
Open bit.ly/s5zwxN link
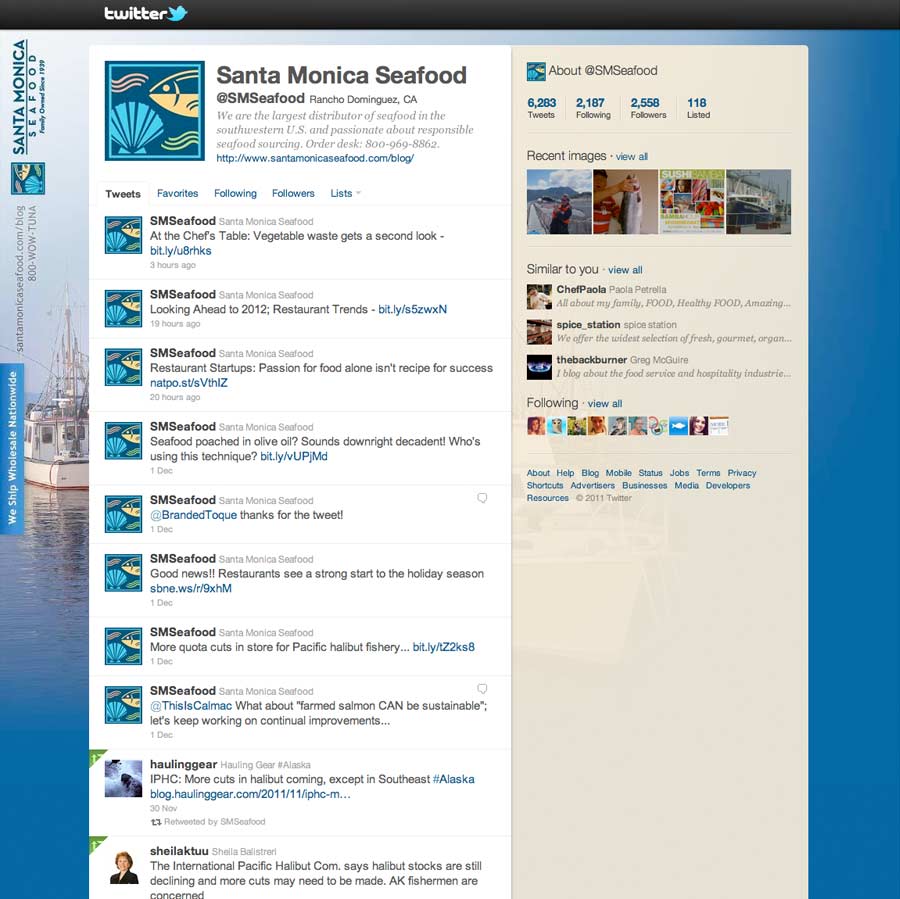point(413,309)
